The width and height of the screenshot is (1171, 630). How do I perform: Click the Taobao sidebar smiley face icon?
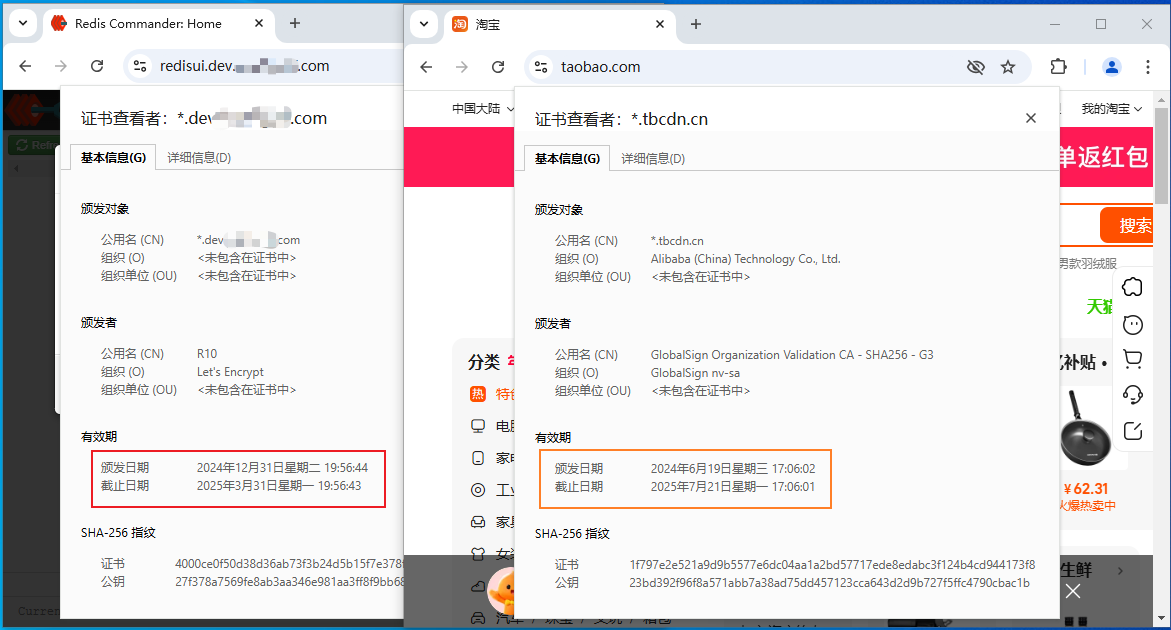pyautogui.click(x=1133, y=325)
